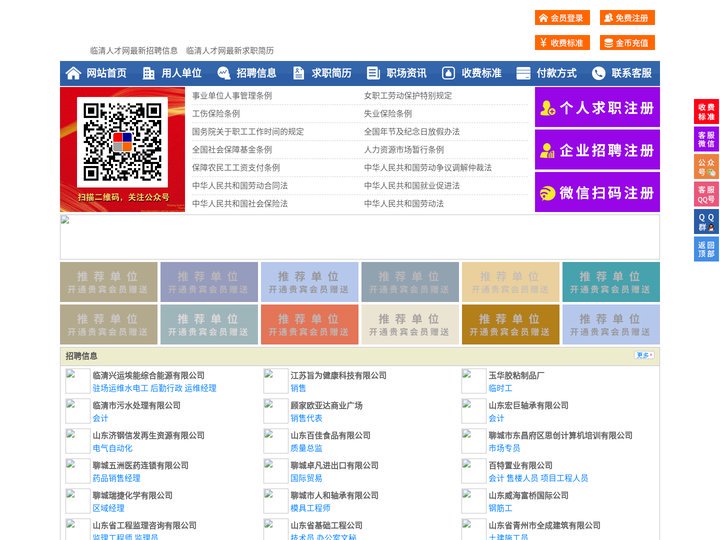
Task: Open the 公众号 floating sidebar icon
Action: pyautogui.click(x=706, y=167)
